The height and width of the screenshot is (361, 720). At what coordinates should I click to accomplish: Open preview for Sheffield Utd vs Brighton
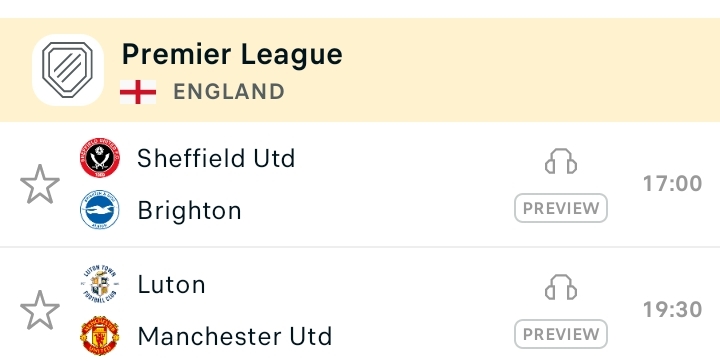point(561,208)
